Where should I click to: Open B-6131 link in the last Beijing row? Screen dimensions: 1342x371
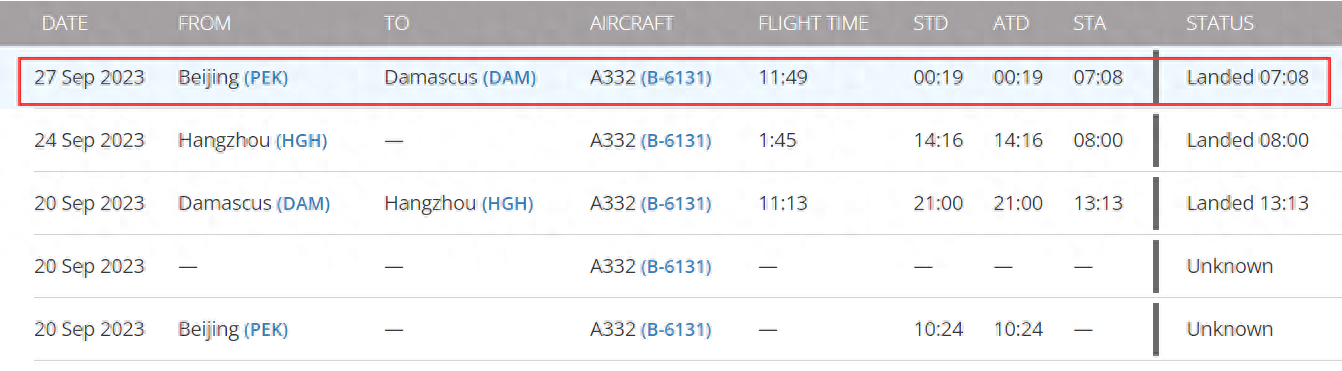tap(676, 329)
